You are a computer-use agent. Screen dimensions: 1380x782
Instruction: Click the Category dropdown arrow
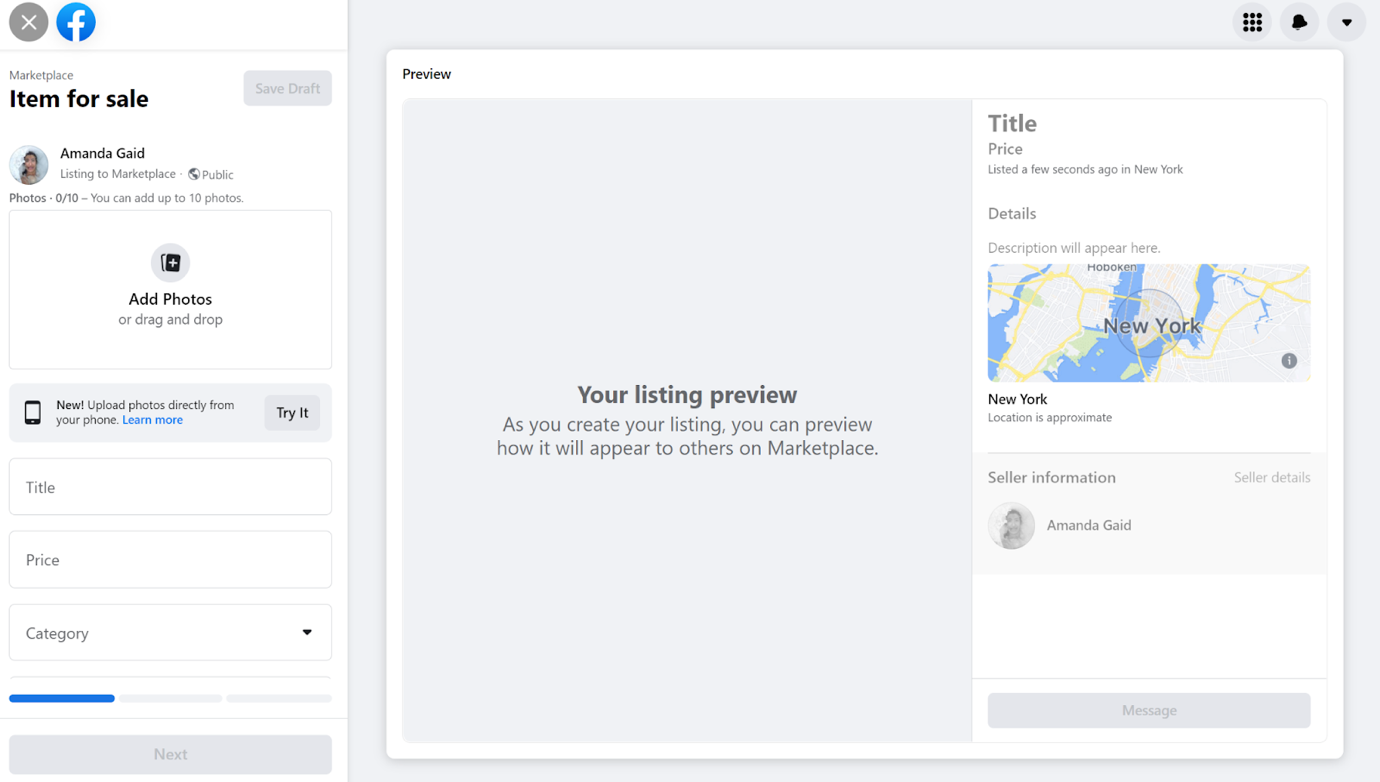pyautogui.click(x=307, y=632)
